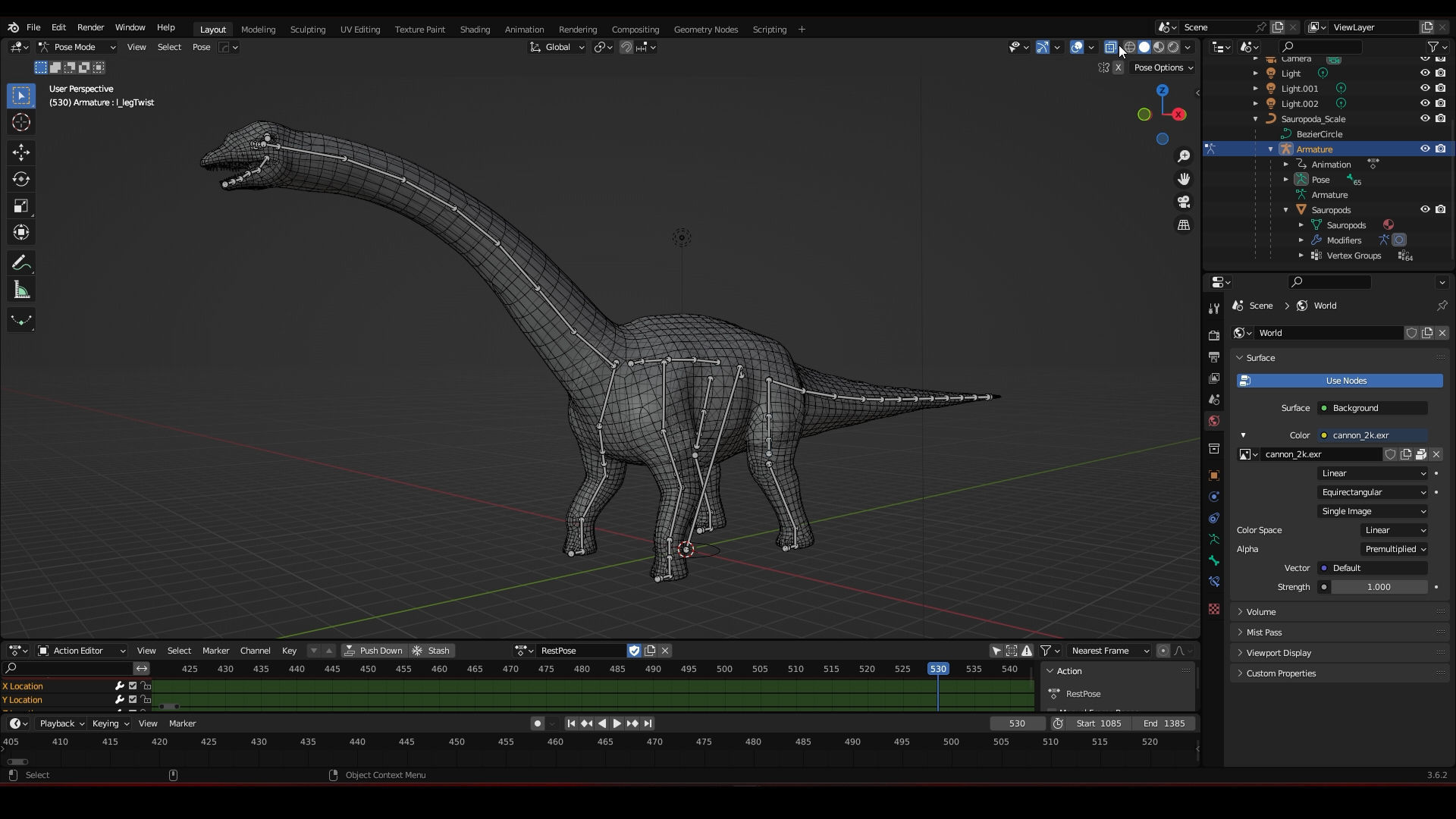Viewport: 1456px width, 819px height.
Task: Toggle overlays display button
Action: [x=1077, y=47]
